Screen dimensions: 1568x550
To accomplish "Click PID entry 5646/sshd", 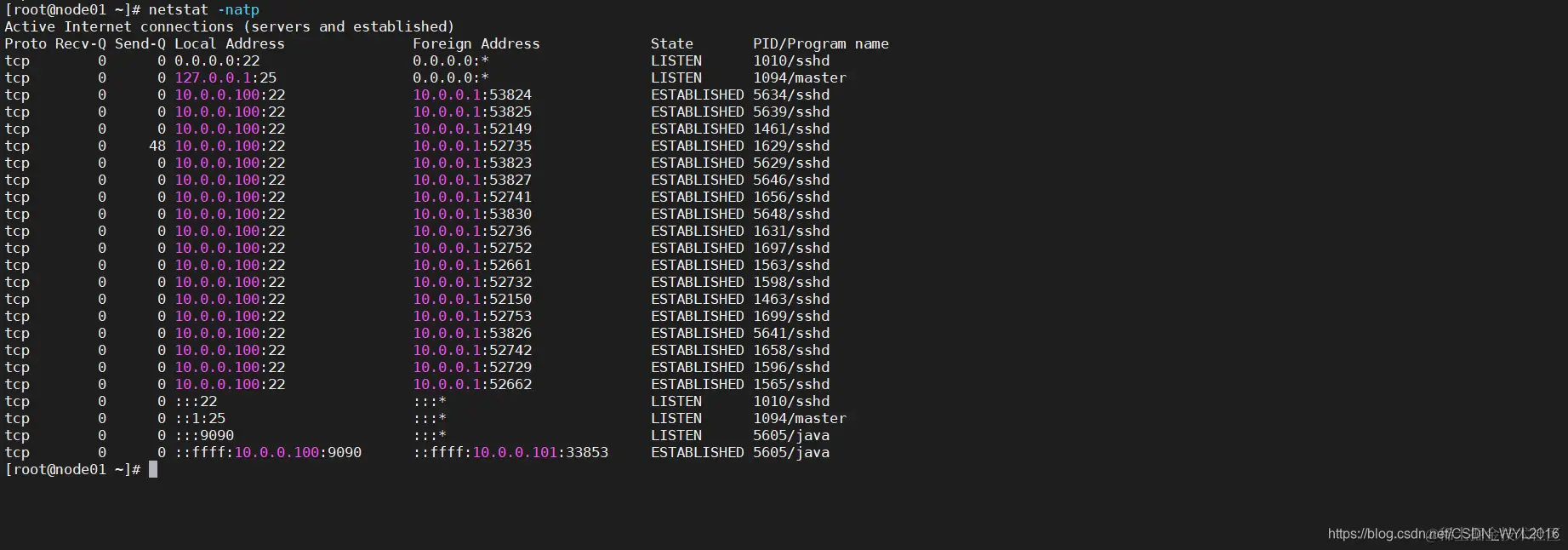I will (x=791, y=180).
